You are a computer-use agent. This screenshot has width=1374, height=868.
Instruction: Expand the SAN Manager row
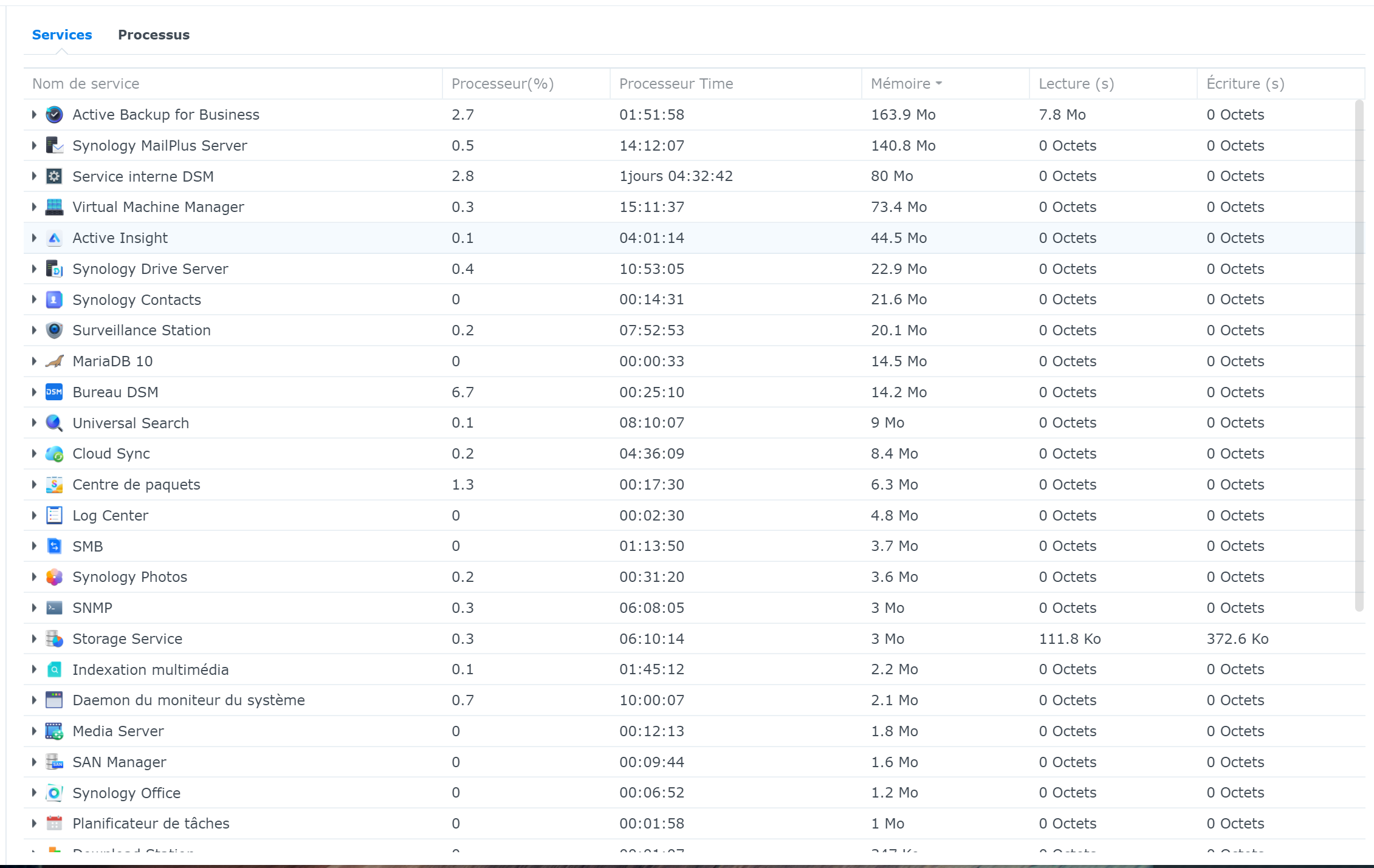point(34,762)
